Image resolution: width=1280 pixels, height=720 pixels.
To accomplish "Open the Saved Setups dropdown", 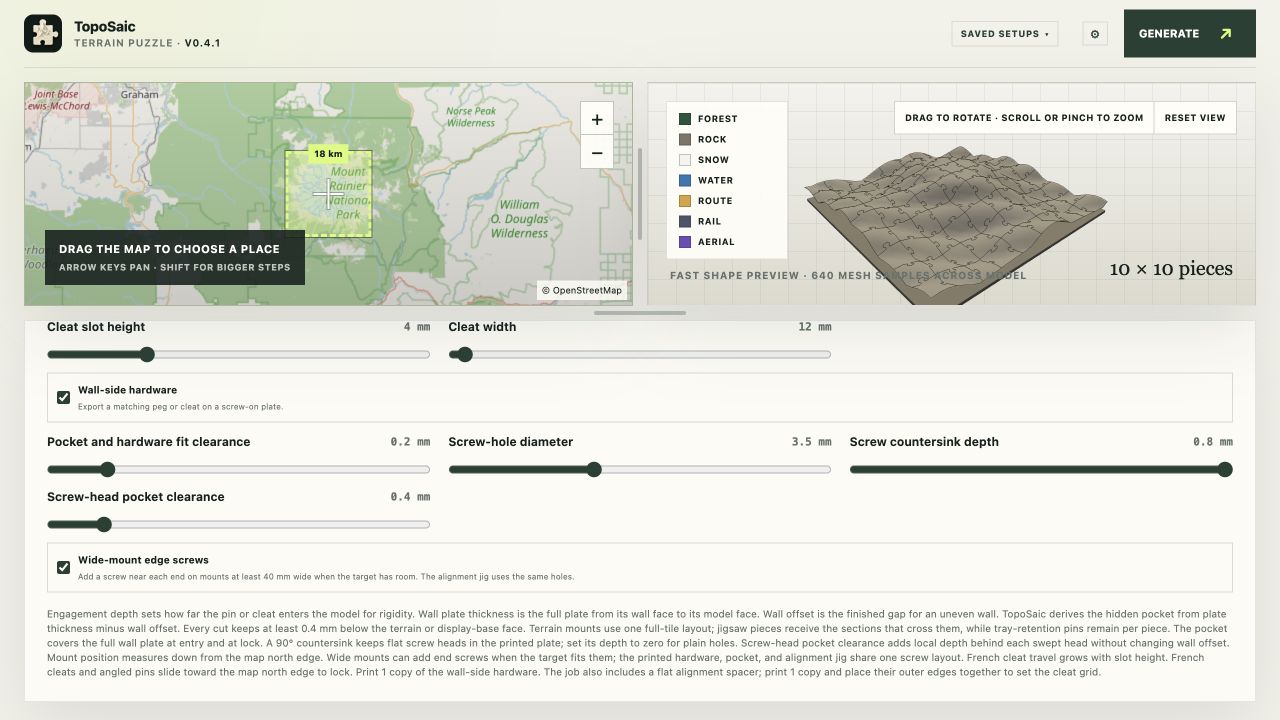I will pyautogui.click(x=1005, y=34).
